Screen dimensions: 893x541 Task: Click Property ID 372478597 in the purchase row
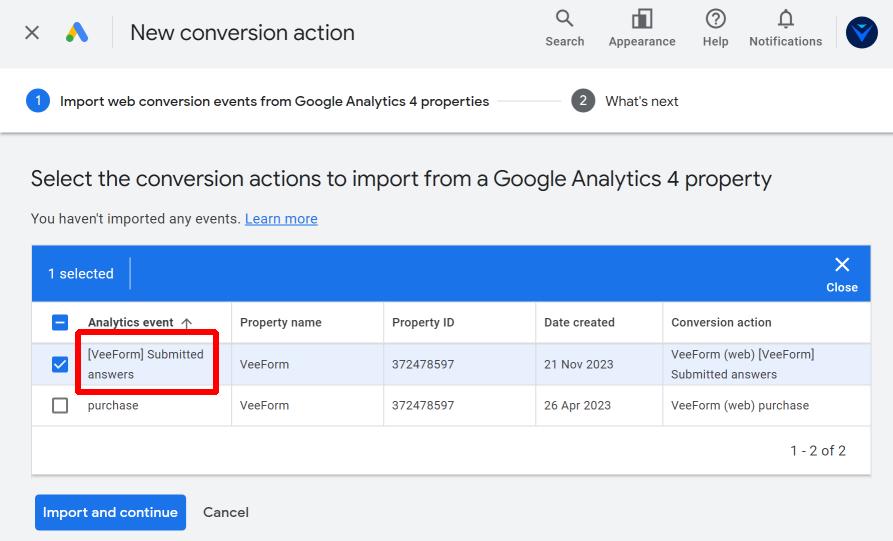tap(423, 405)
